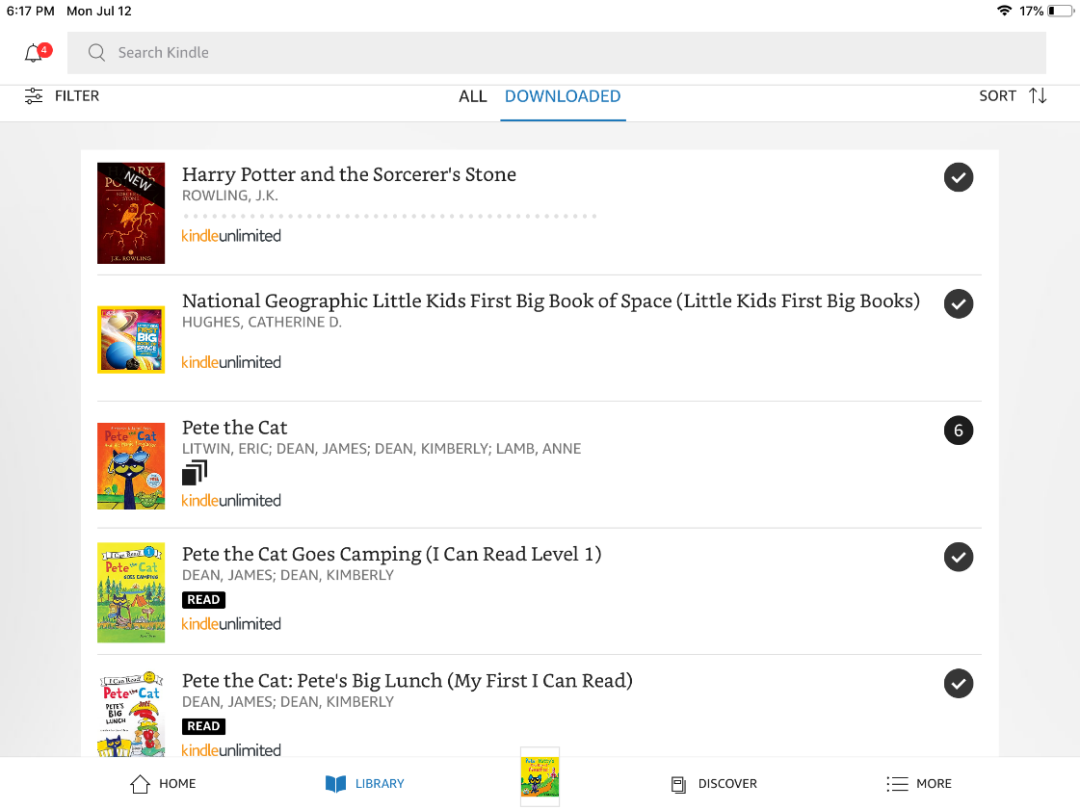Open Harry Potter and the Sorcerer's Stone title

349,174
